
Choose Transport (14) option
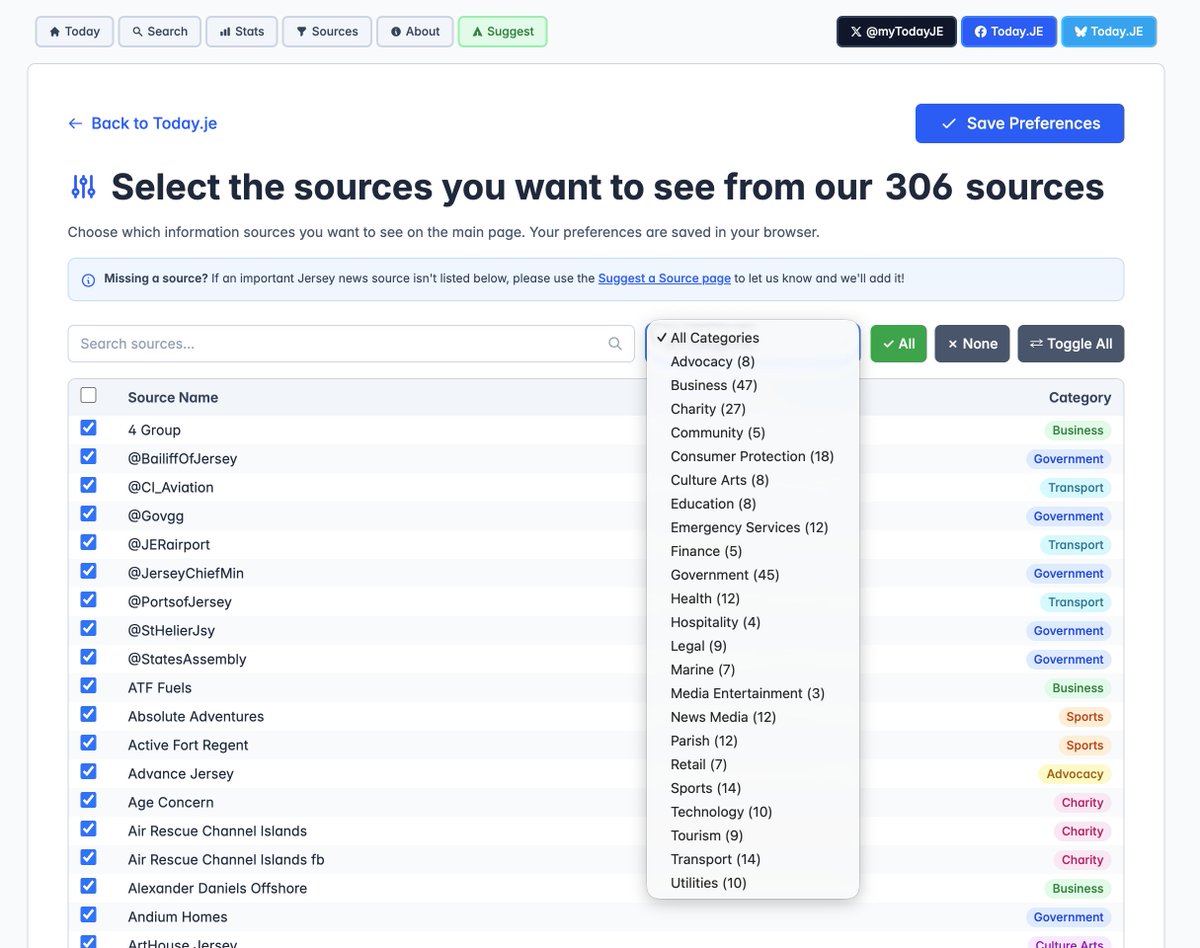point(752,860)
